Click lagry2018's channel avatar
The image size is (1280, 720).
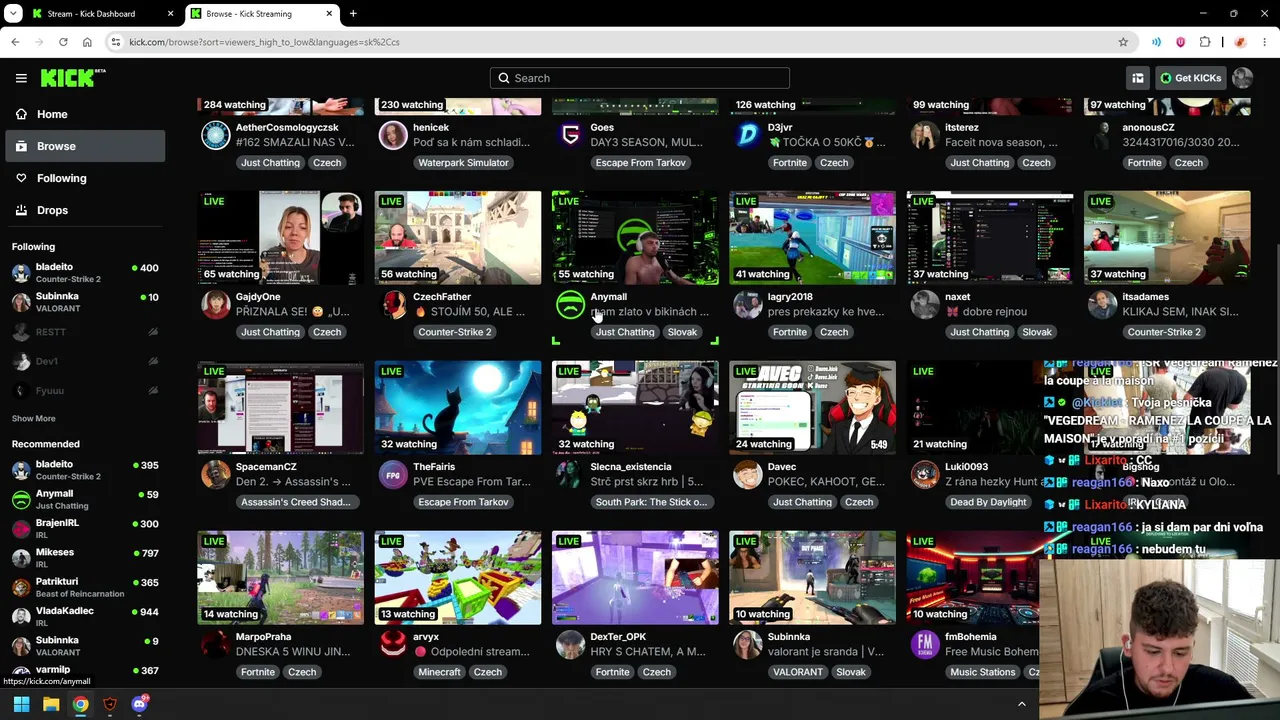point(747,305)
